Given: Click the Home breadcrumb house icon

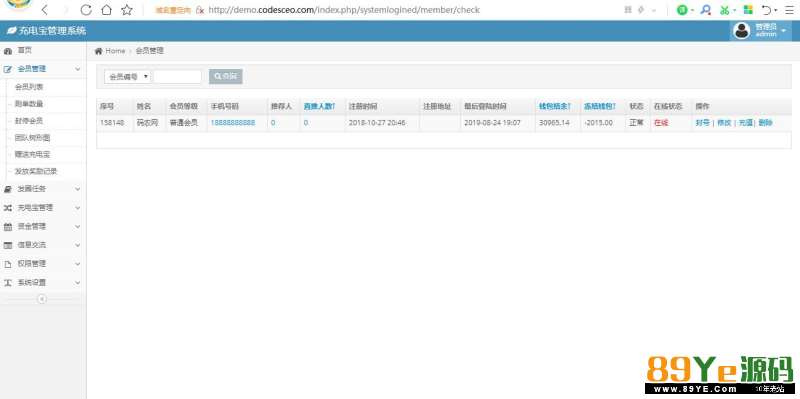Looking at the screenshot, I should [98, 51].
